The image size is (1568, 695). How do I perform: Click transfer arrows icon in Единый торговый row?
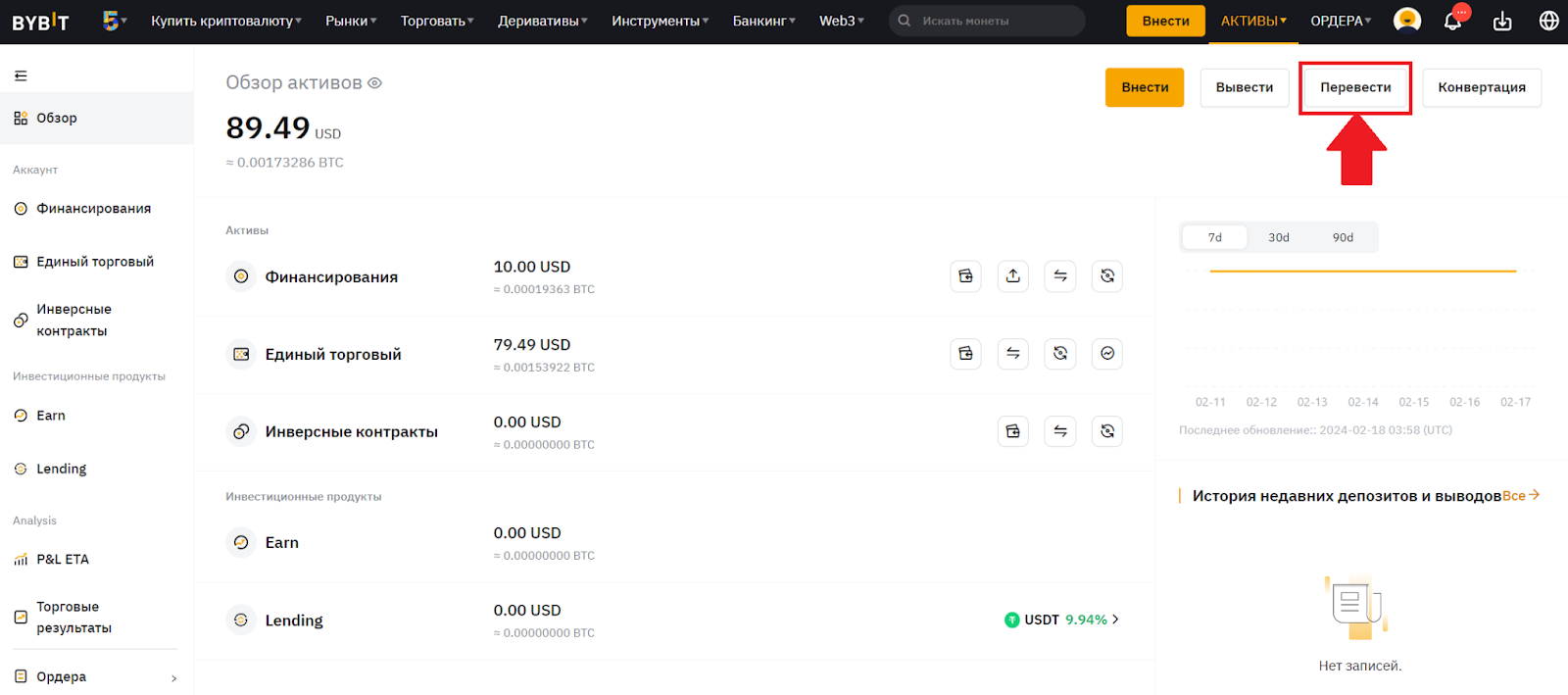point(1012,354)
